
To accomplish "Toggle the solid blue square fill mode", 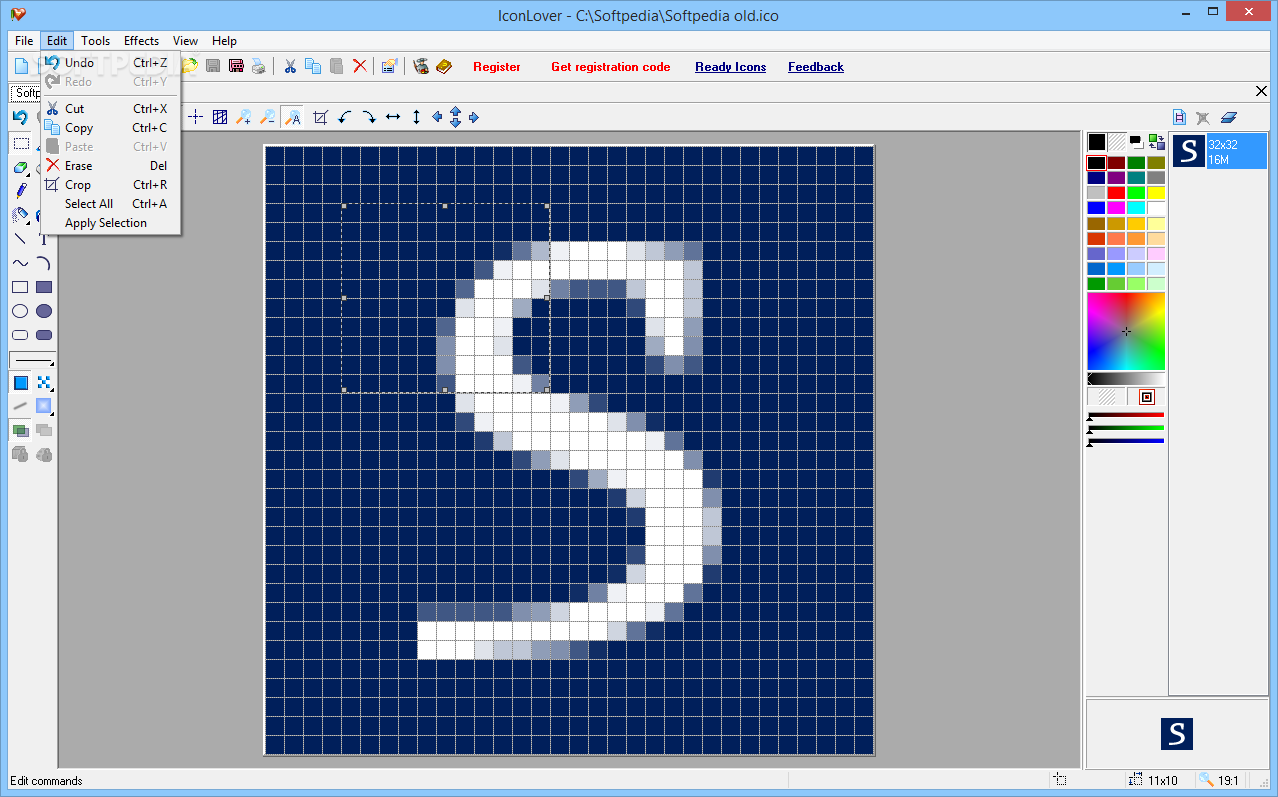I will pyautogui.click(x=20, y=382).
